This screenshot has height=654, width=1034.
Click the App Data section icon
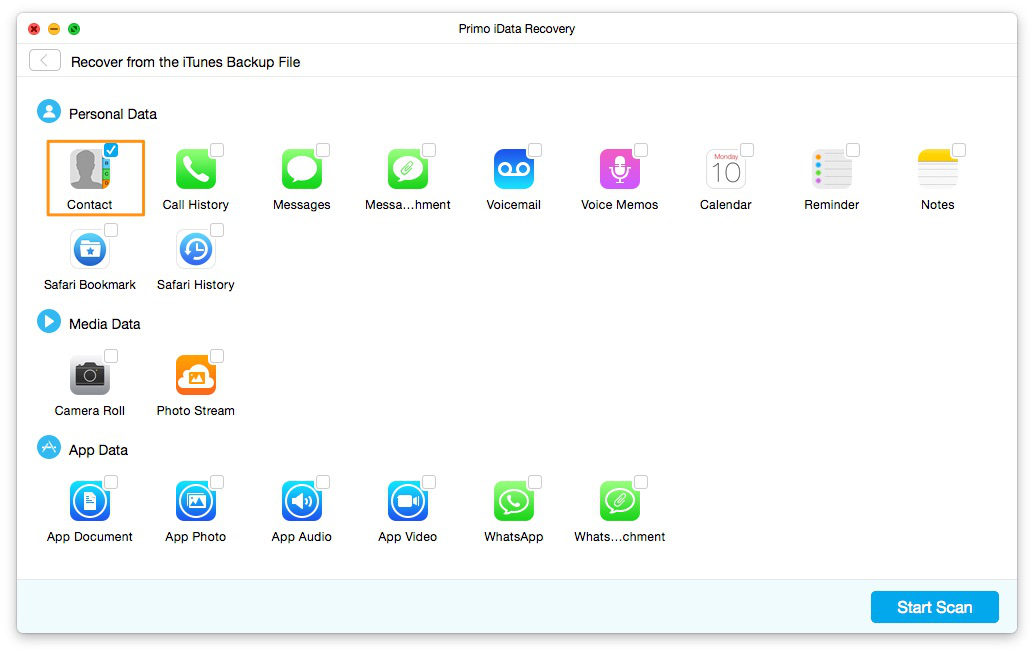click(x=49, y=448)
